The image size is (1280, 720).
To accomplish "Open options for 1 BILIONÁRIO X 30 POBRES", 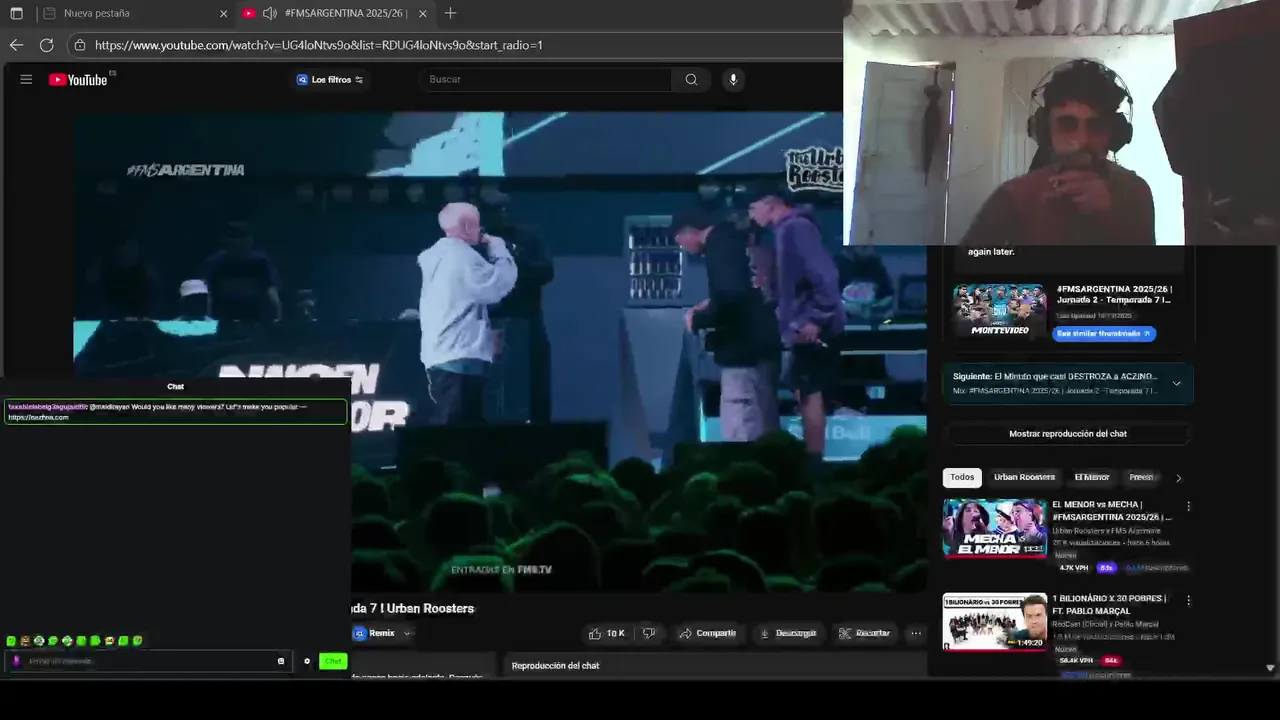I will [x=1188, y=600].
